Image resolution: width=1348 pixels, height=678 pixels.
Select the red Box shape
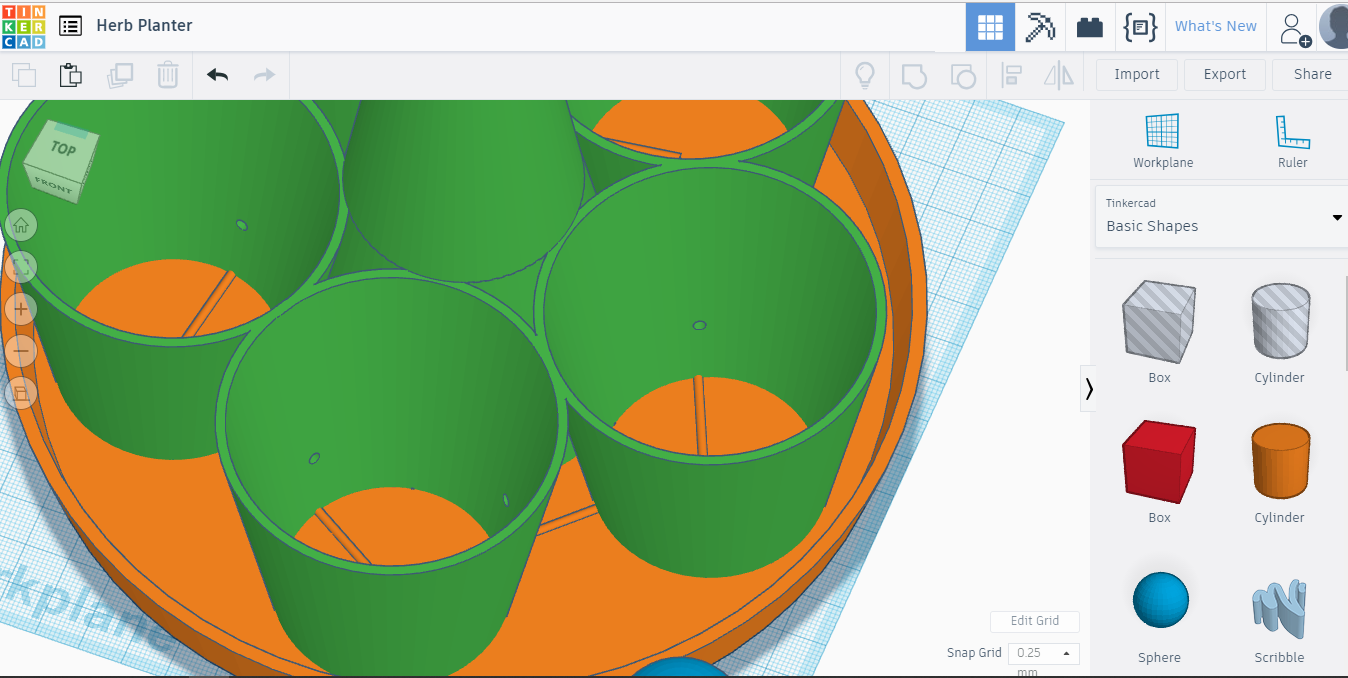1159,462
